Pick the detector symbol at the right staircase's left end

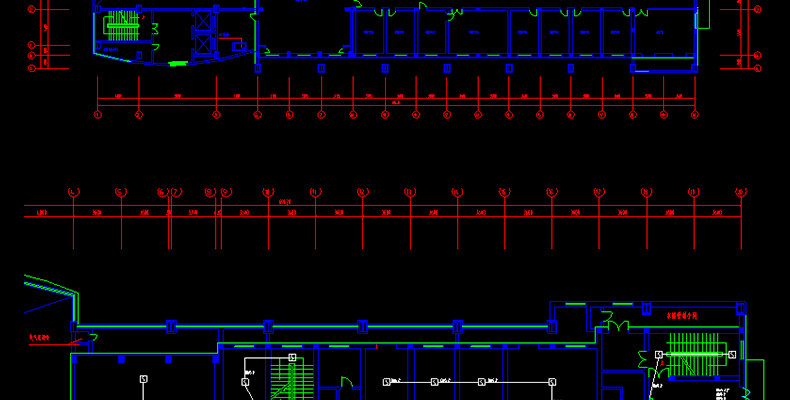point(659,355)
